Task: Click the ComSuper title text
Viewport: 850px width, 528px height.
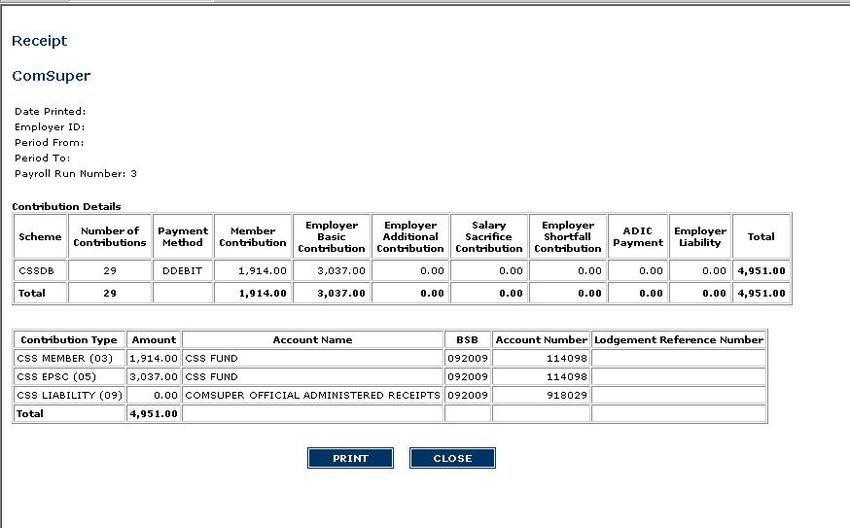Action: (51, 76)
